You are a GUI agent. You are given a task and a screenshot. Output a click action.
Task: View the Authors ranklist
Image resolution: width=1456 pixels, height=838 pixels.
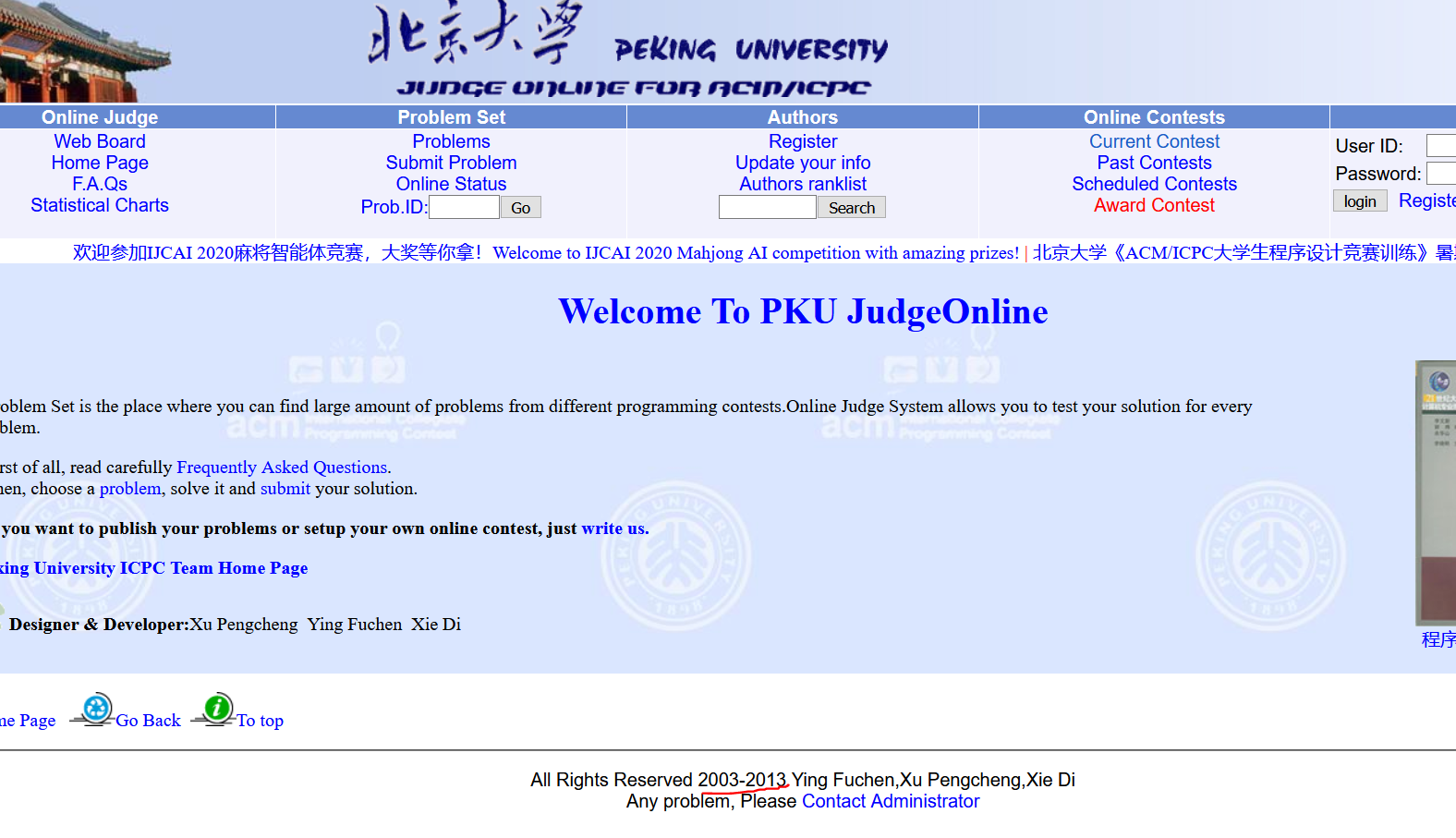click(x=803, y=184)
